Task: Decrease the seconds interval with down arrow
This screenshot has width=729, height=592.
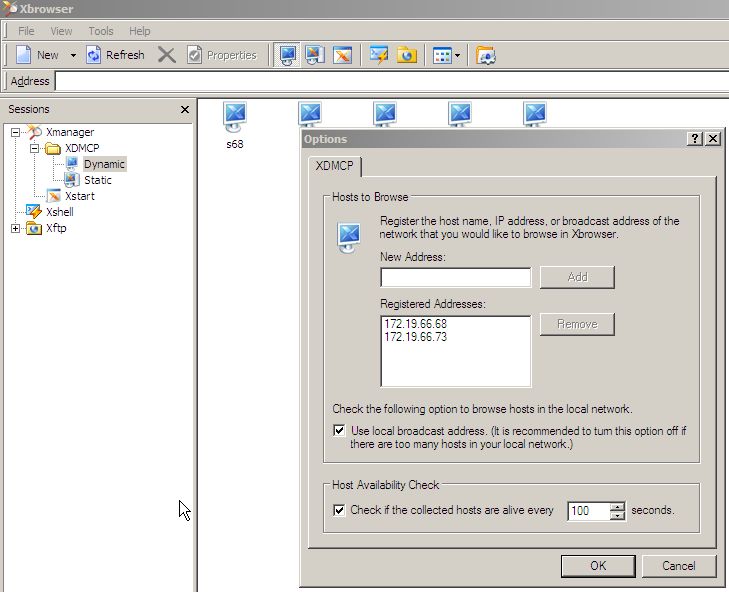Action: pos(617,516)
